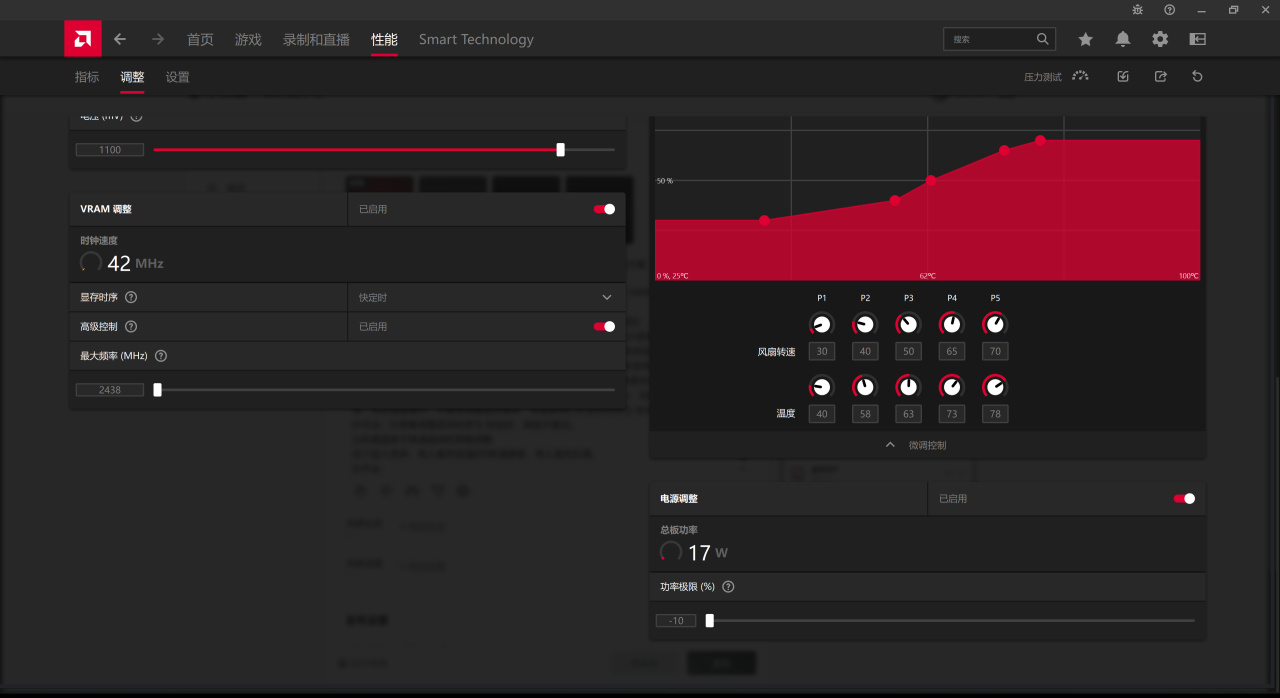Open the 显存时序 dropdown
The height and width of the screenshot is (698, 1280).
(606, 297)
